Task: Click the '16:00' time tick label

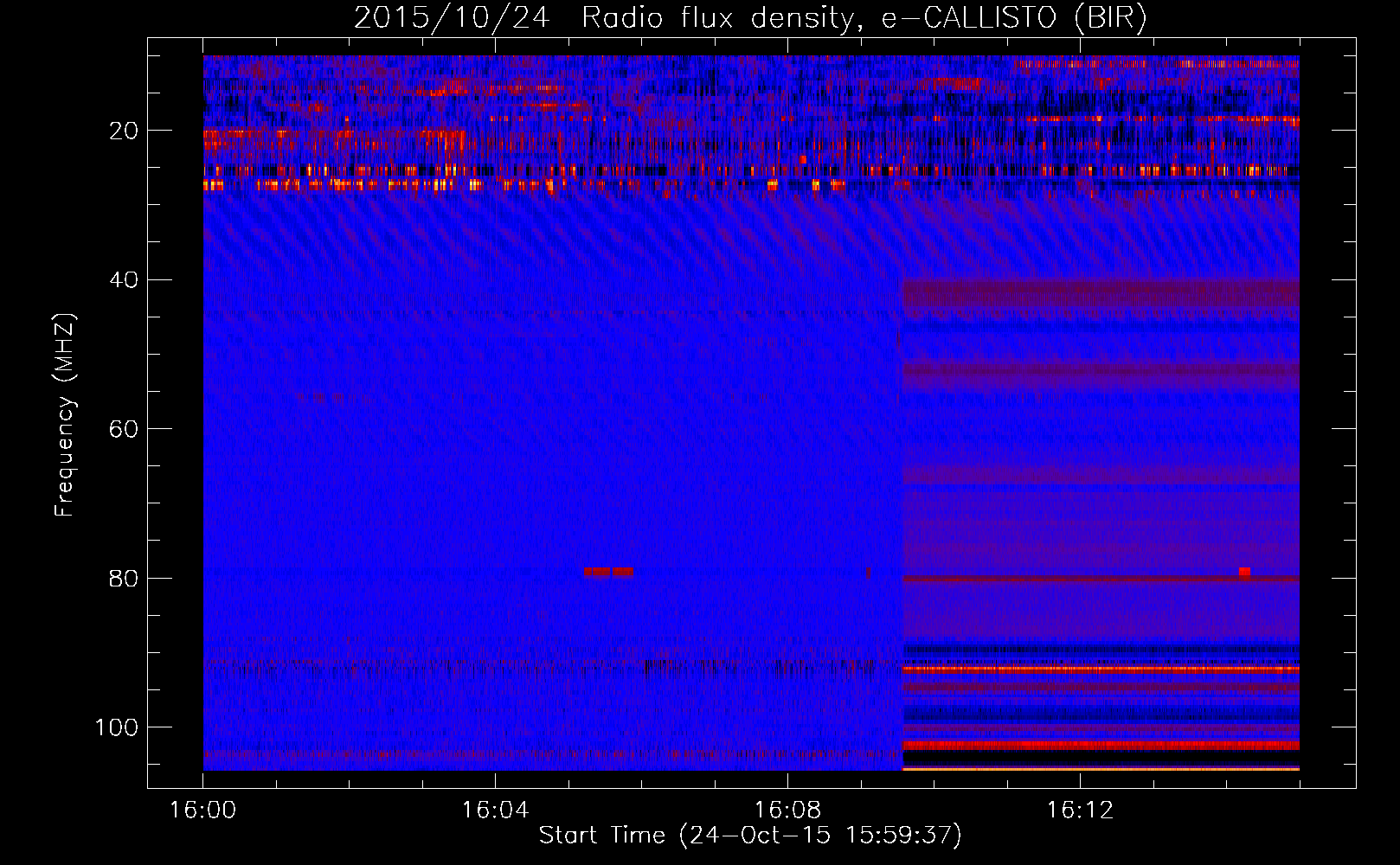Action: point(202,811)
